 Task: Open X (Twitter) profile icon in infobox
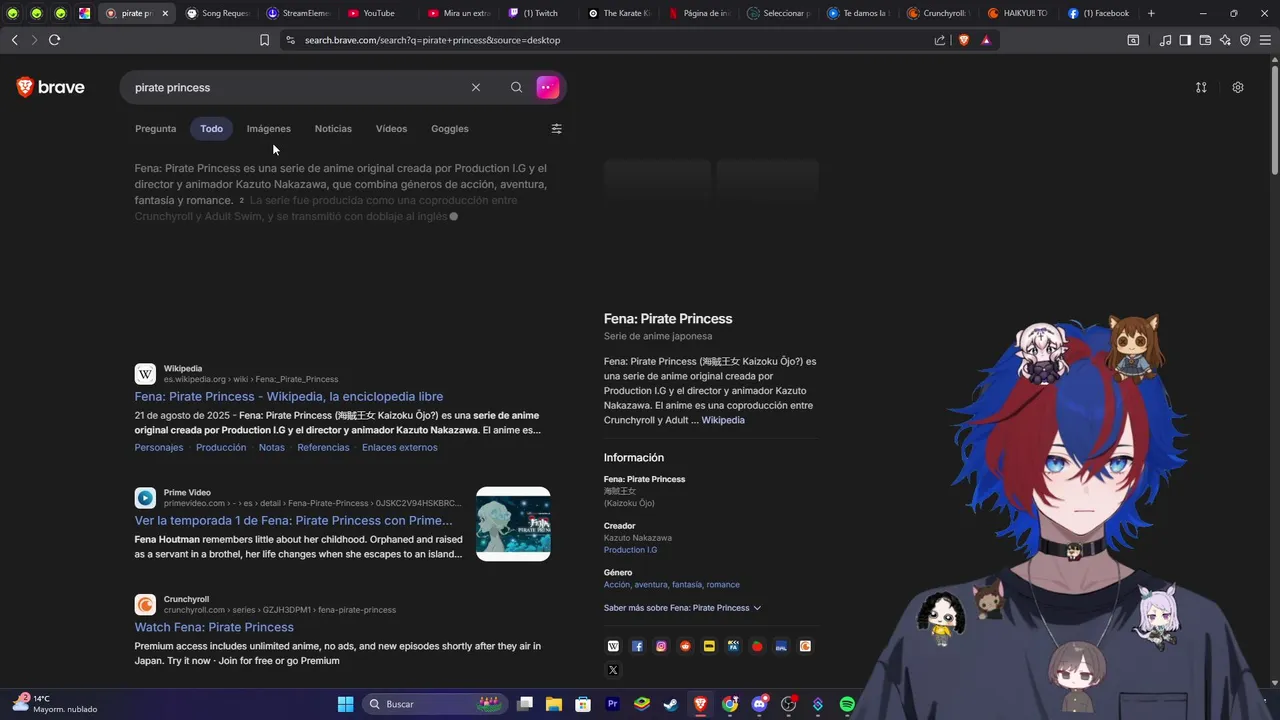point(613,671)
